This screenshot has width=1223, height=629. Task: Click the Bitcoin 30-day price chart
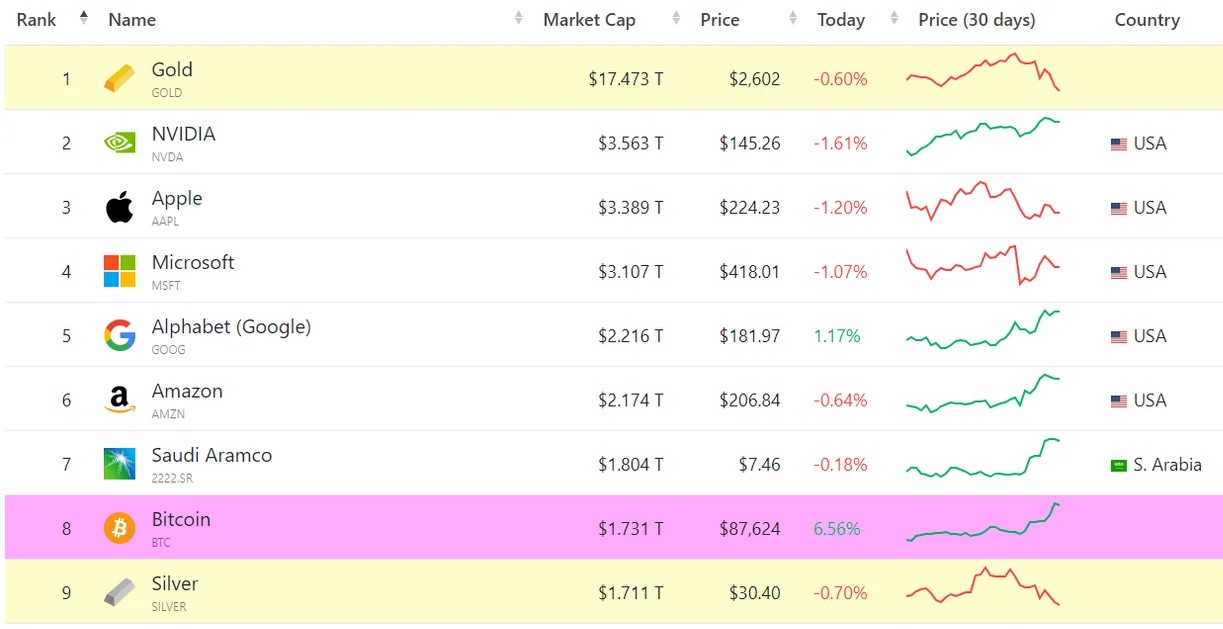click(982, 522)
